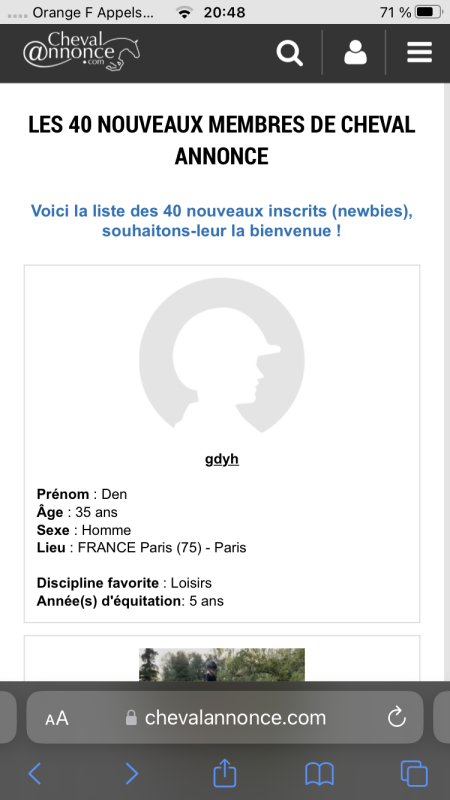
Task: Open the bookmarks book icon
Action: [x=319, y=774]
